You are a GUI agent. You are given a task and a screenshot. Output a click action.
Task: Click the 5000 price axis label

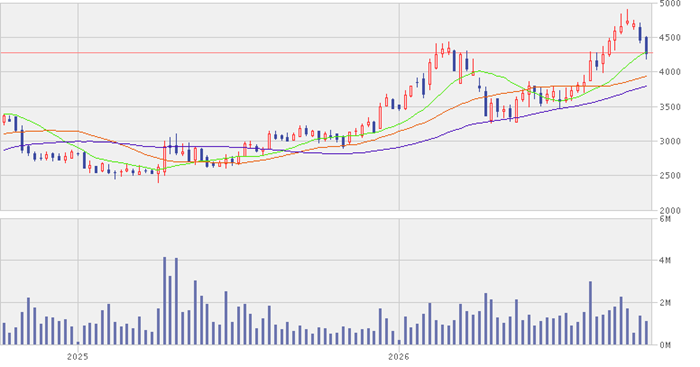coord(670,4)
